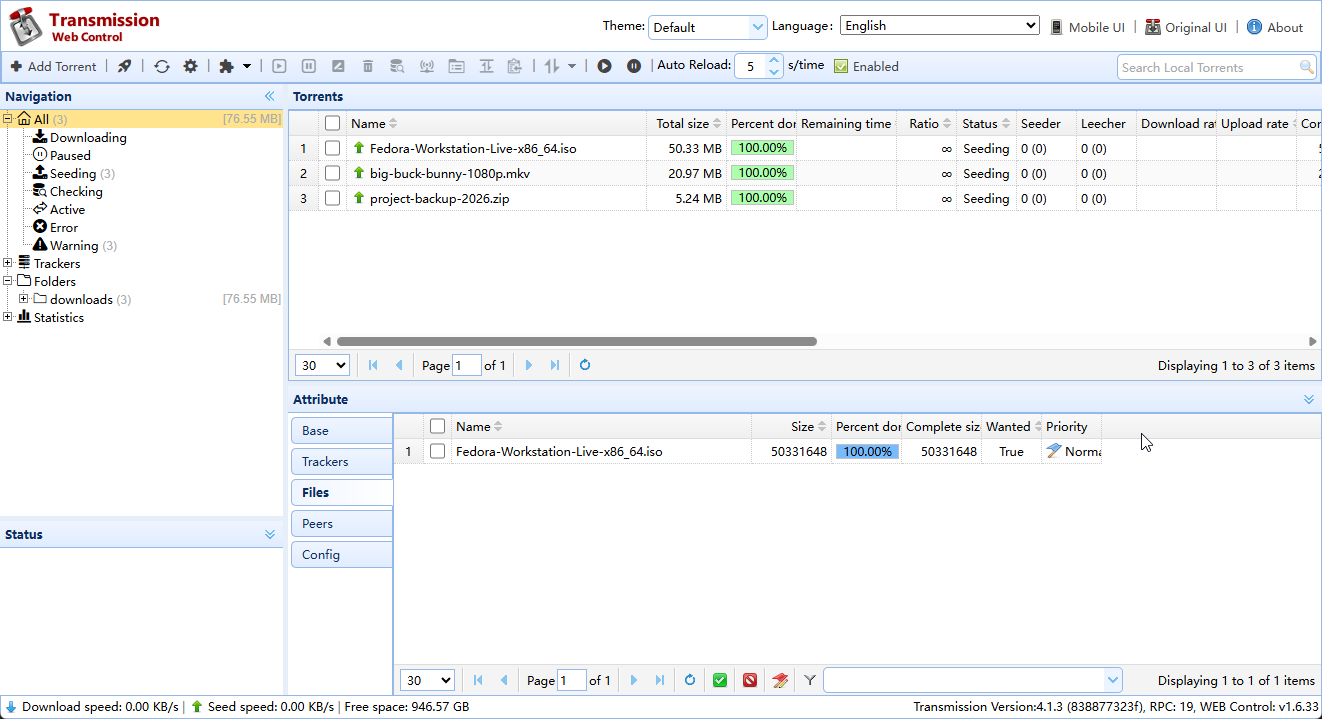Expand the Trackers tree node
This screenshot has height=719, width=1322.
point(8,263)
